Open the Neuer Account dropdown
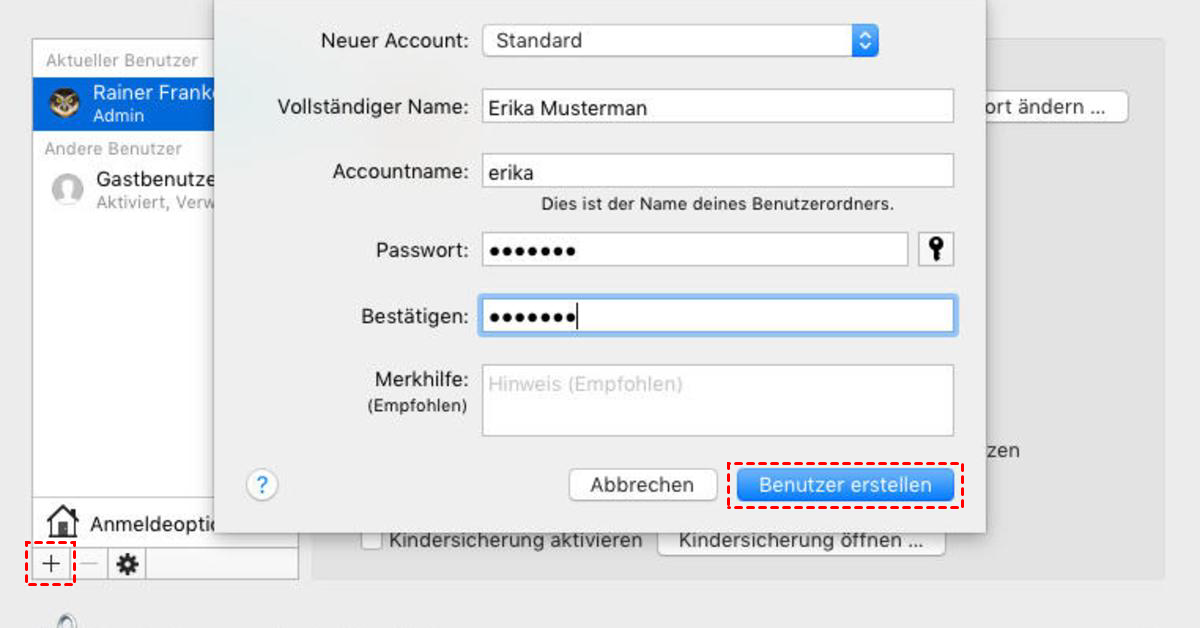The height and width of the screenshot is (628, 1200). click(x=680, y=41)
